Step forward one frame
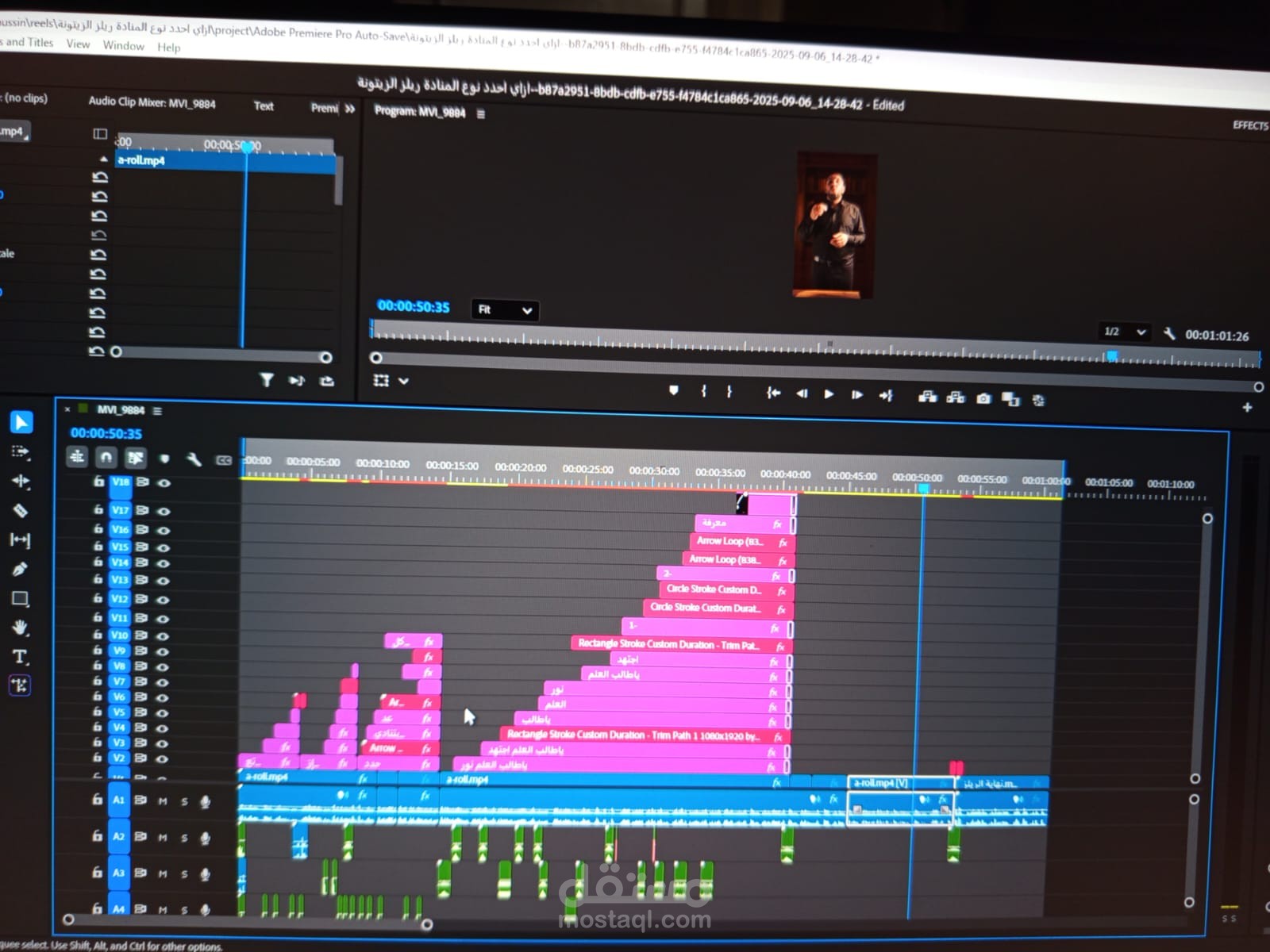The height and width of the screenshot is (952, 1270). [856, 394]
